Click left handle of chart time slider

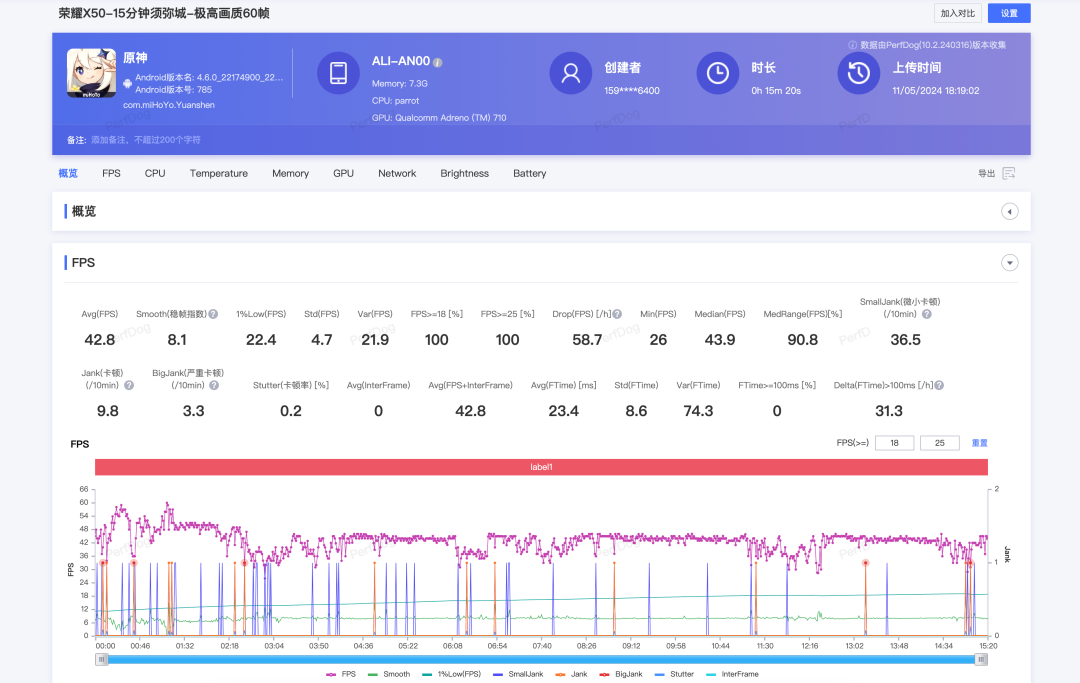(102, 659)
